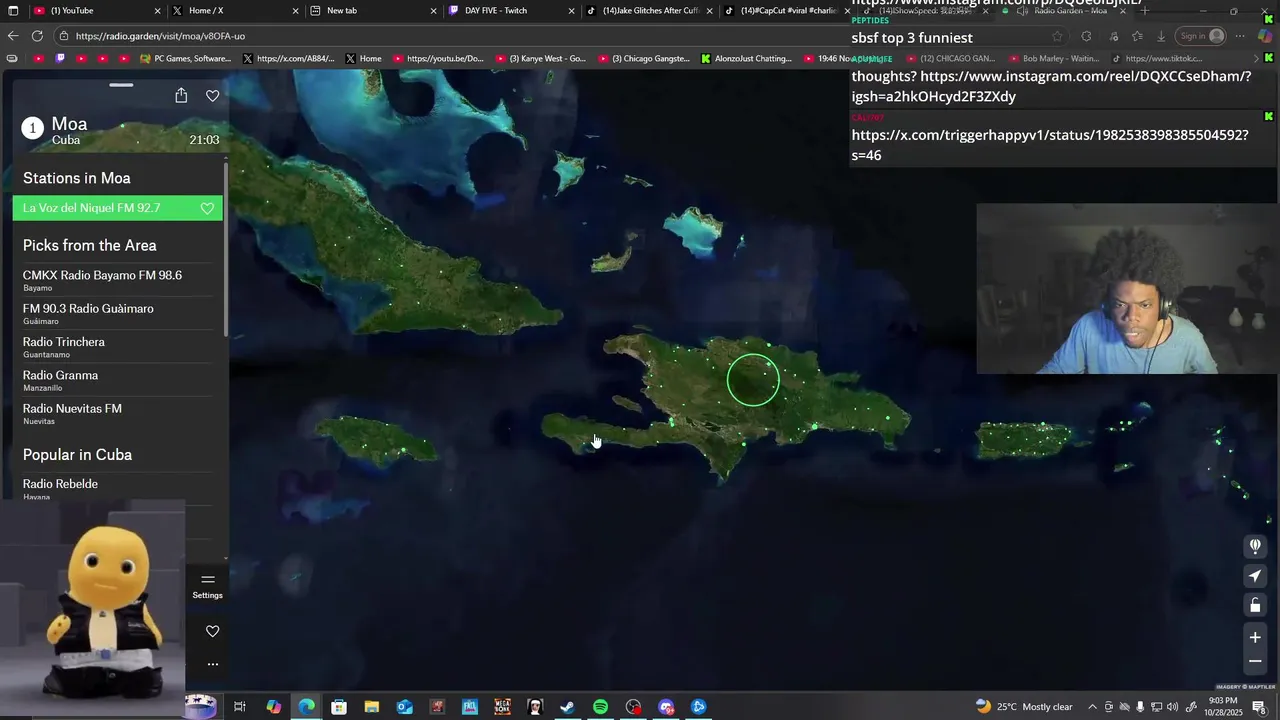Viewport: 1280px width, 720px height.
Task: Open Favorites heart icon below Settings
Action: (212, 631)
